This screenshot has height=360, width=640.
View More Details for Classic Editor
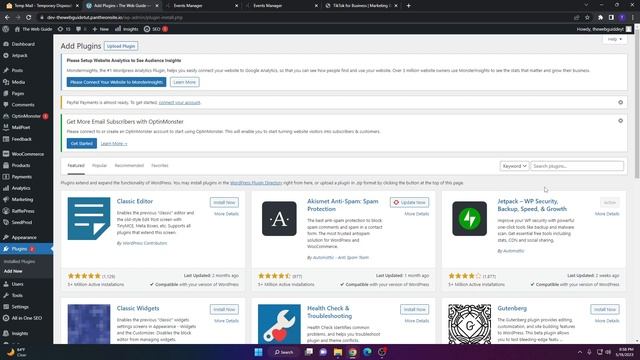[226, 214]
